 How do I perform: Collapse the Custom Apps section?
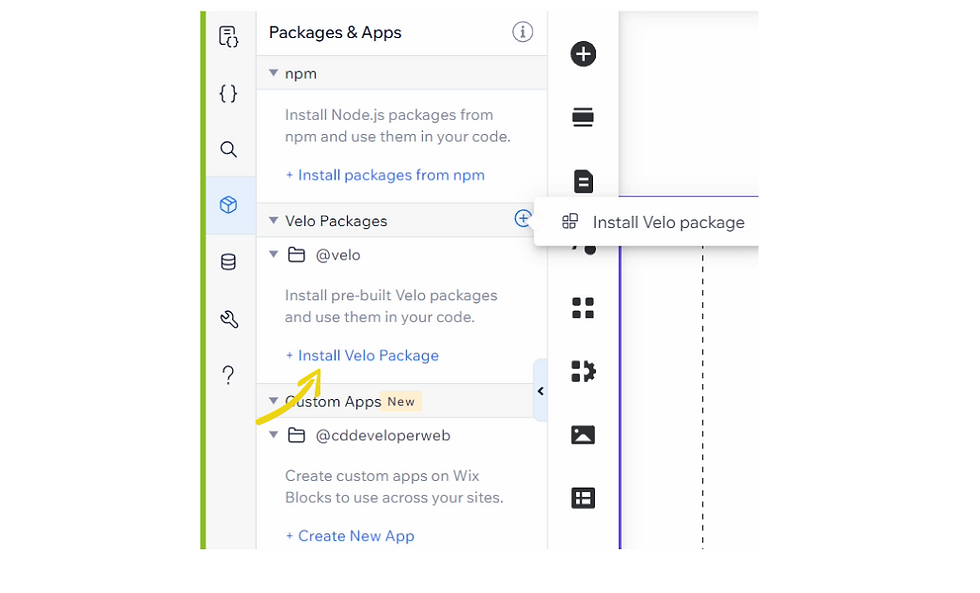[x=273, y=401]
